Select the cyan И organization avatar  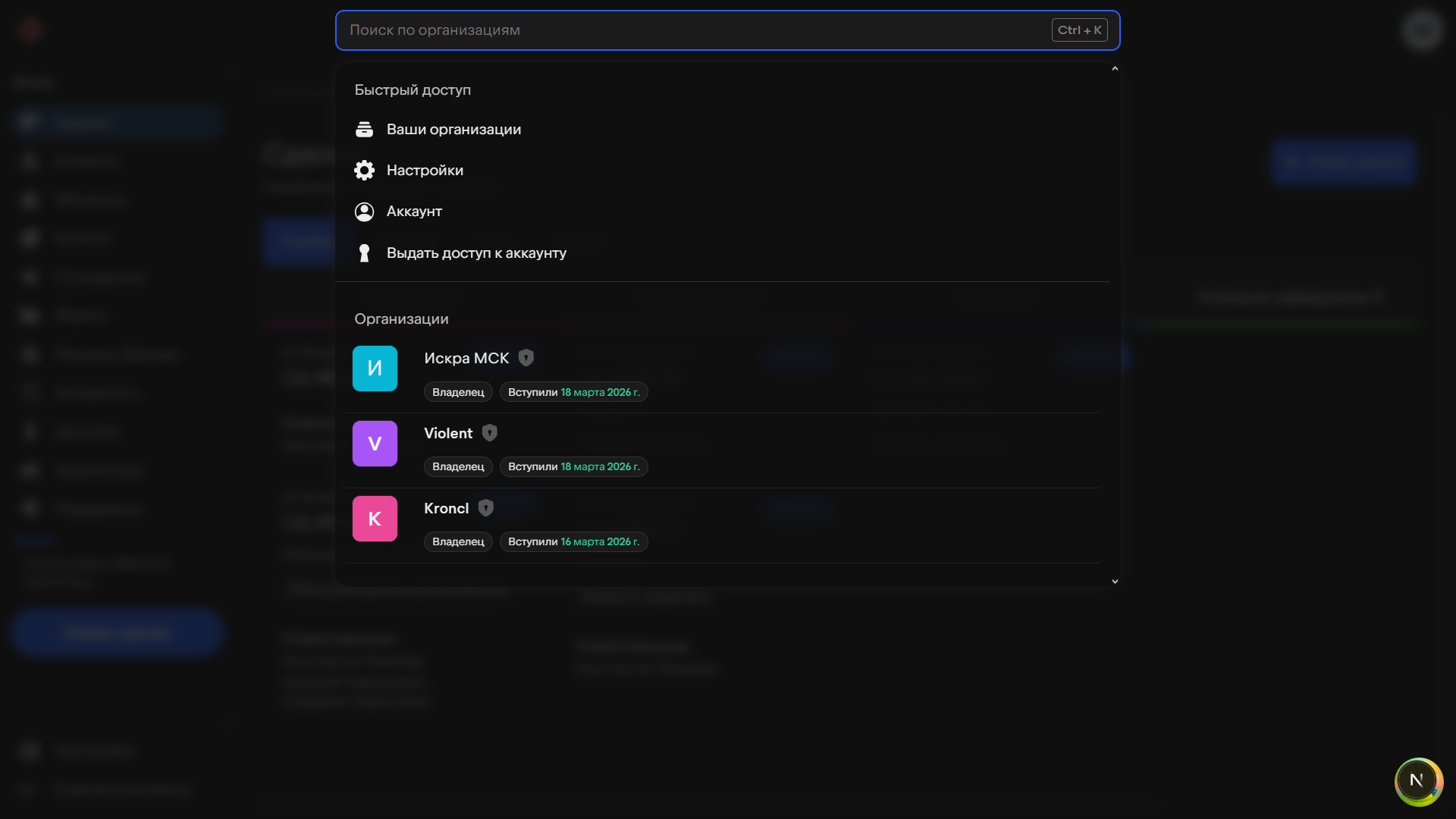coord(375,369)
